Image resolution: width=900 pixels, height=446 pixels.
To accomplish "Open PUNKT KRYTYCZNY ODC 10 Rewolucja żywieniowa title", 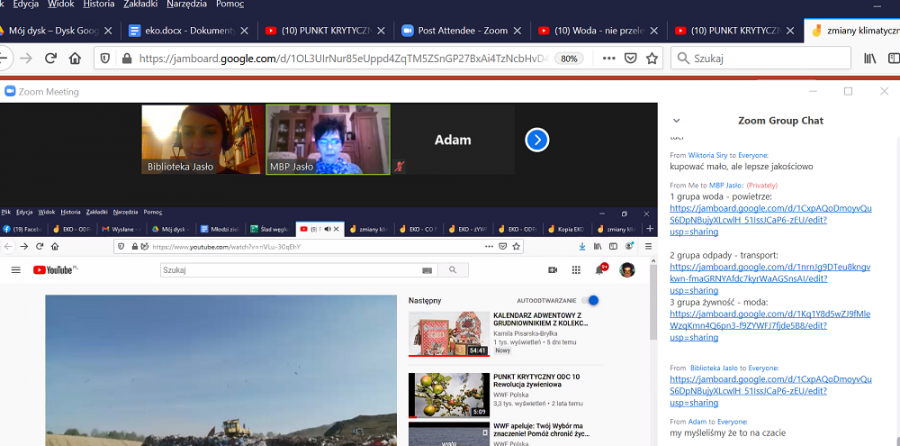I will (537, 381).
